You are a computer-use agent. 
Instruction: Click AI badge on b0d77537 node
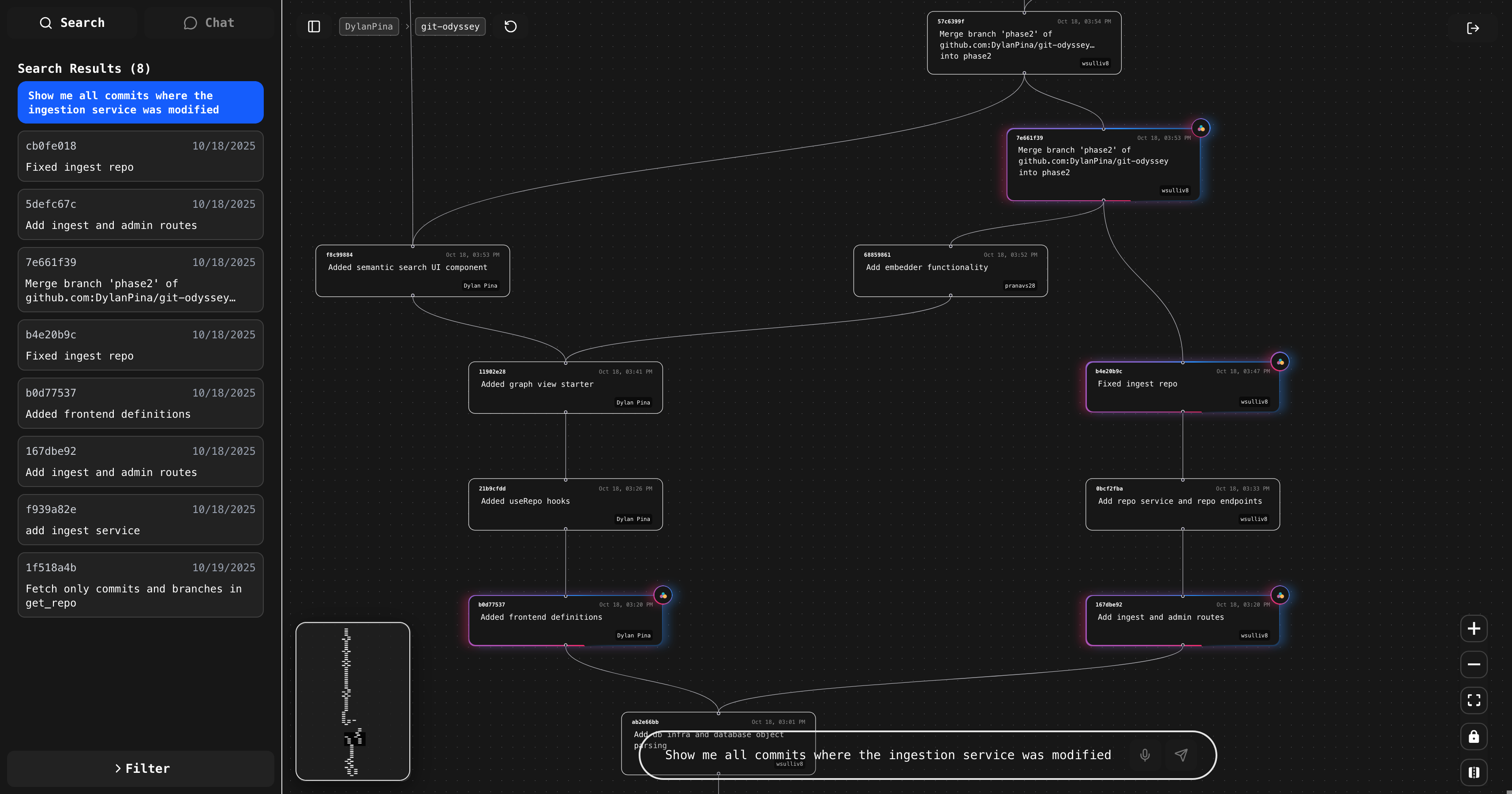pyautogui.click(x=662, y=595)
